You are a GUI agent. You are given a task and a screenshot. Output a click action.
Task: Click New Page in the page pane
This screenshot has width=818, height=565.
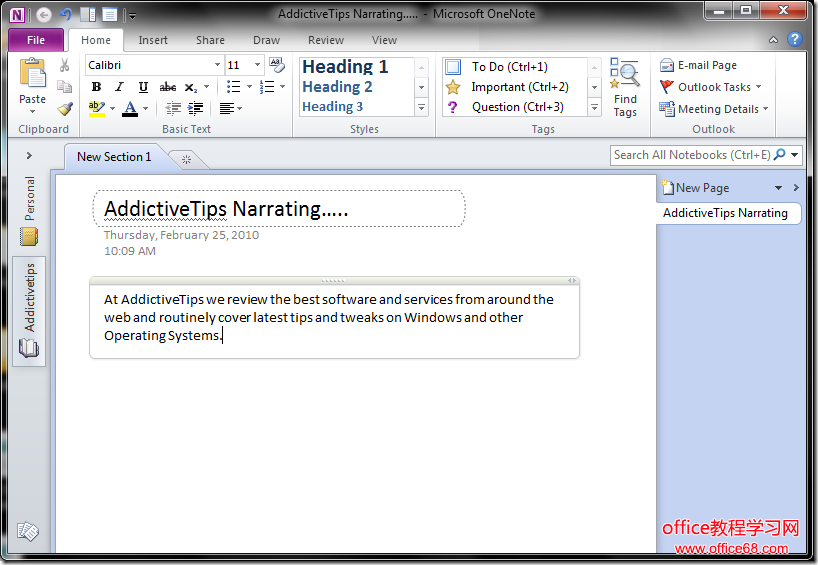pos(702,187)
